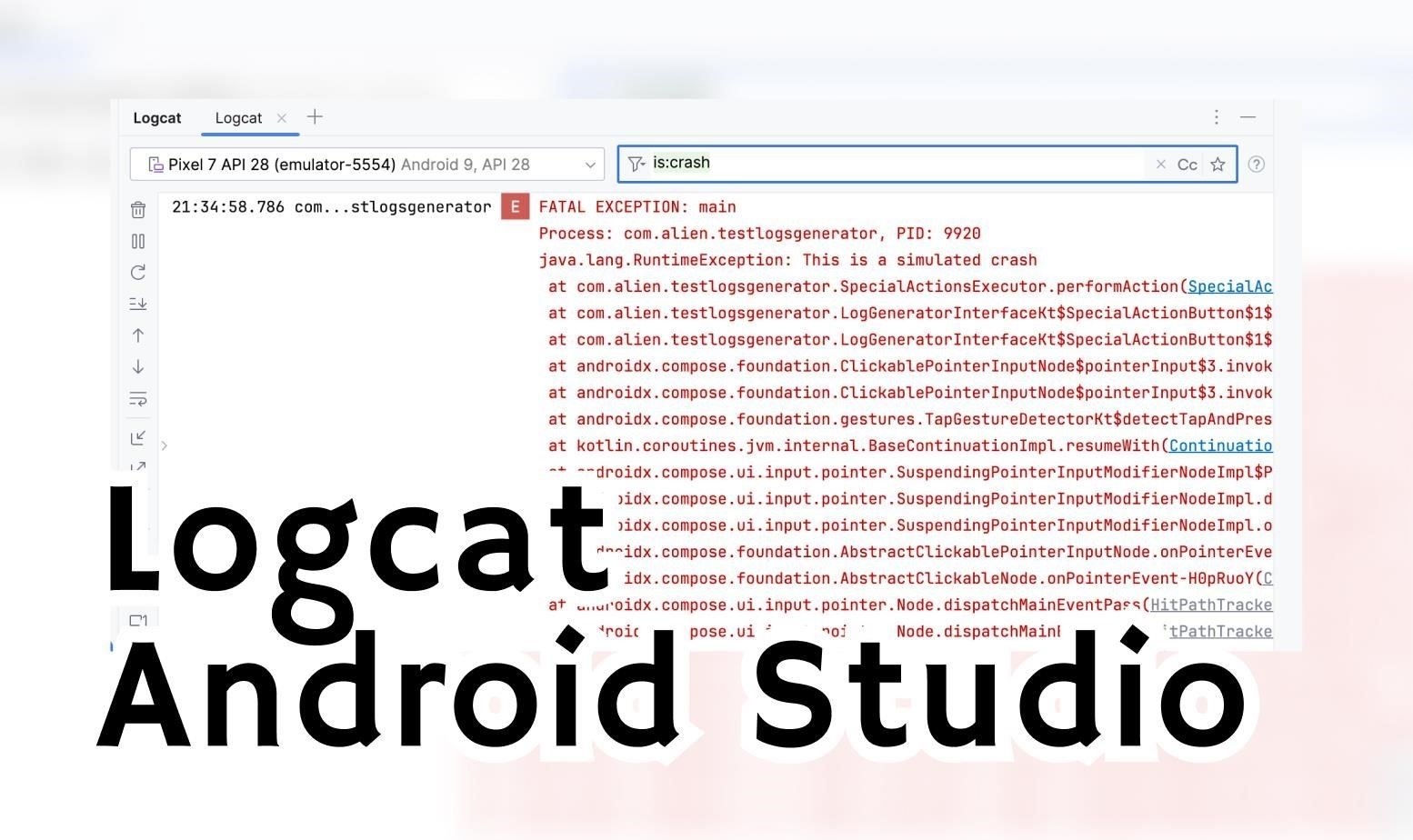Select the FATAL EXCEPTION: main line
1413x840 pixels.
(637, 207)
